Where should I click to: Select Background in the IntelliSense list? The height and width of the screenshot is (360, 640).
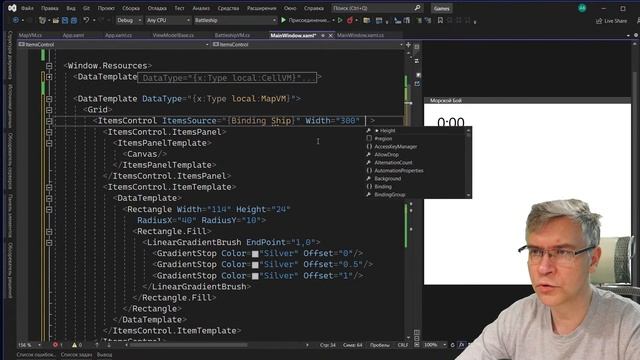(x=416, y=178)
